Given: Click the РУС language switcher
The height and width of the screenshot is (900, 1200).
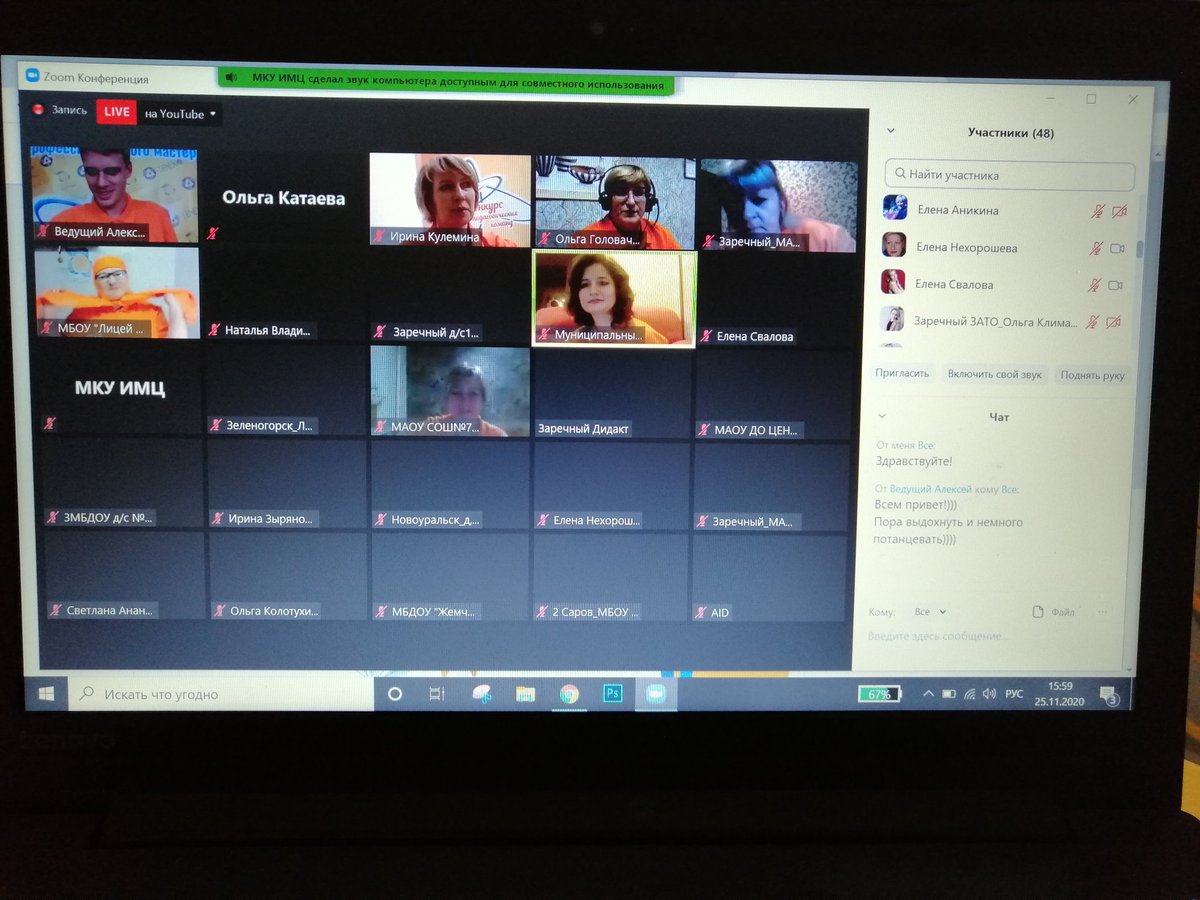Looking at the screenshot, I should click(1014, 693).
